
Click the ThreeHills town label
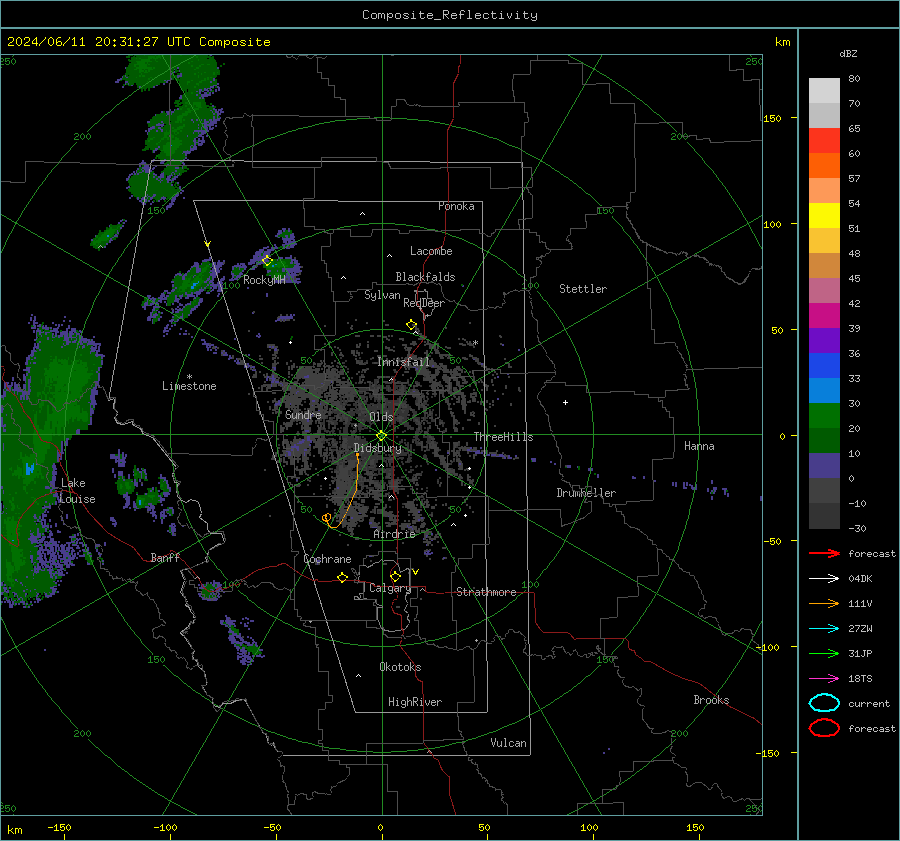(x=503, y=437)
